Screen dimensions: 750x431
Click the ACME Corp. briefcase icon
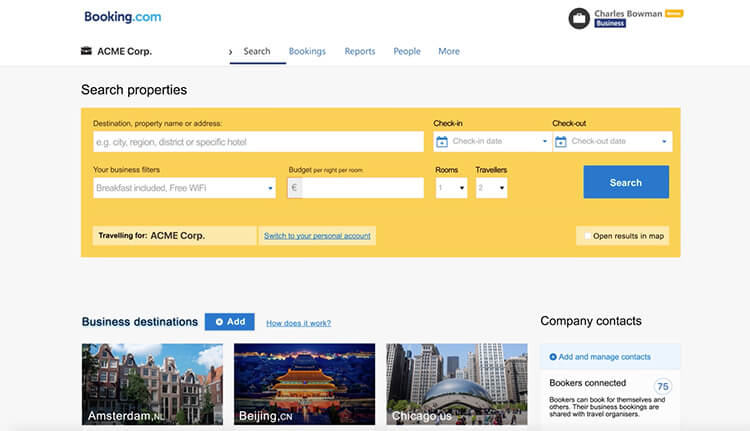click(86, 51)
